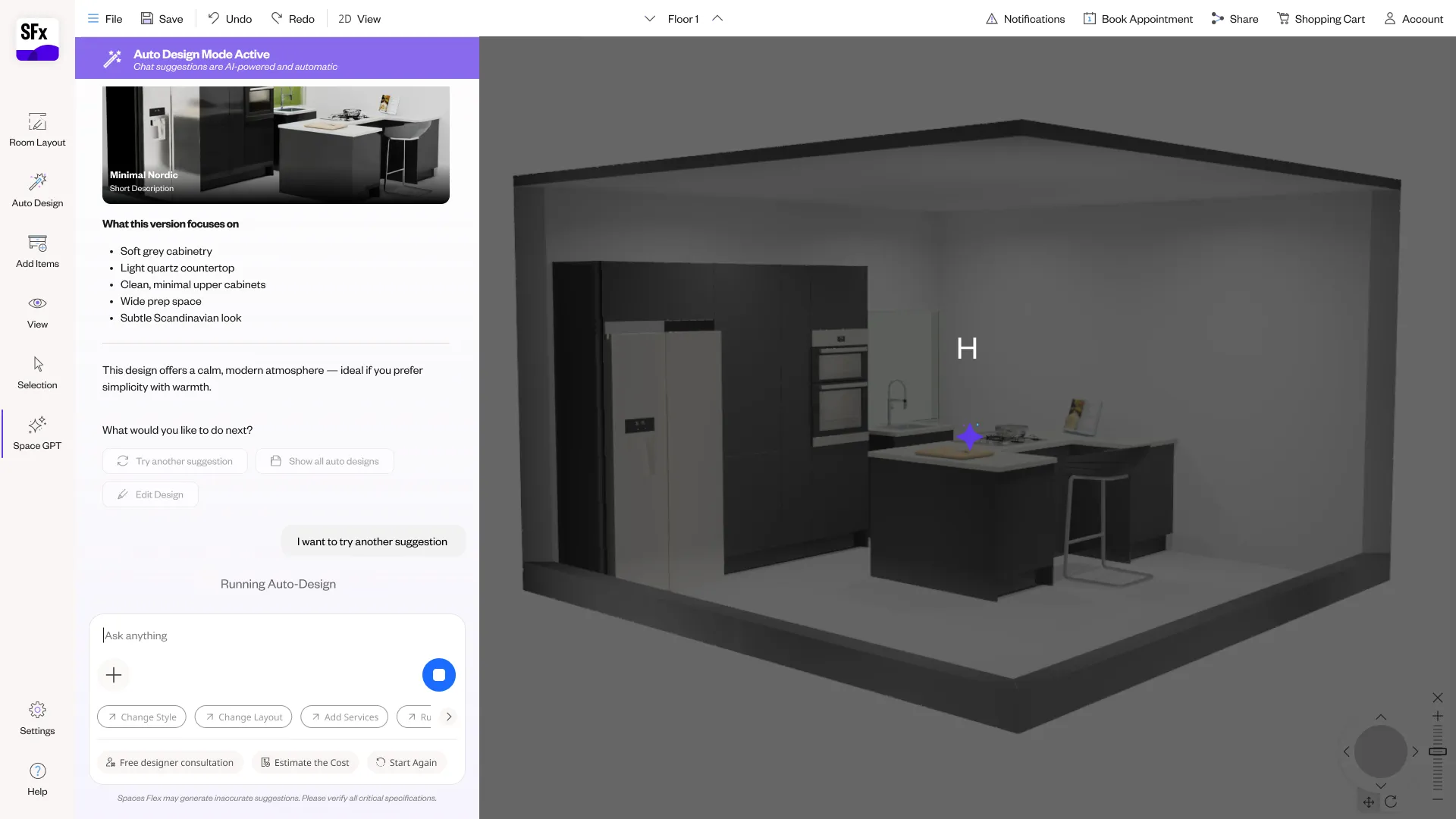
Task: Click Start Again
Action: point(406,762)
